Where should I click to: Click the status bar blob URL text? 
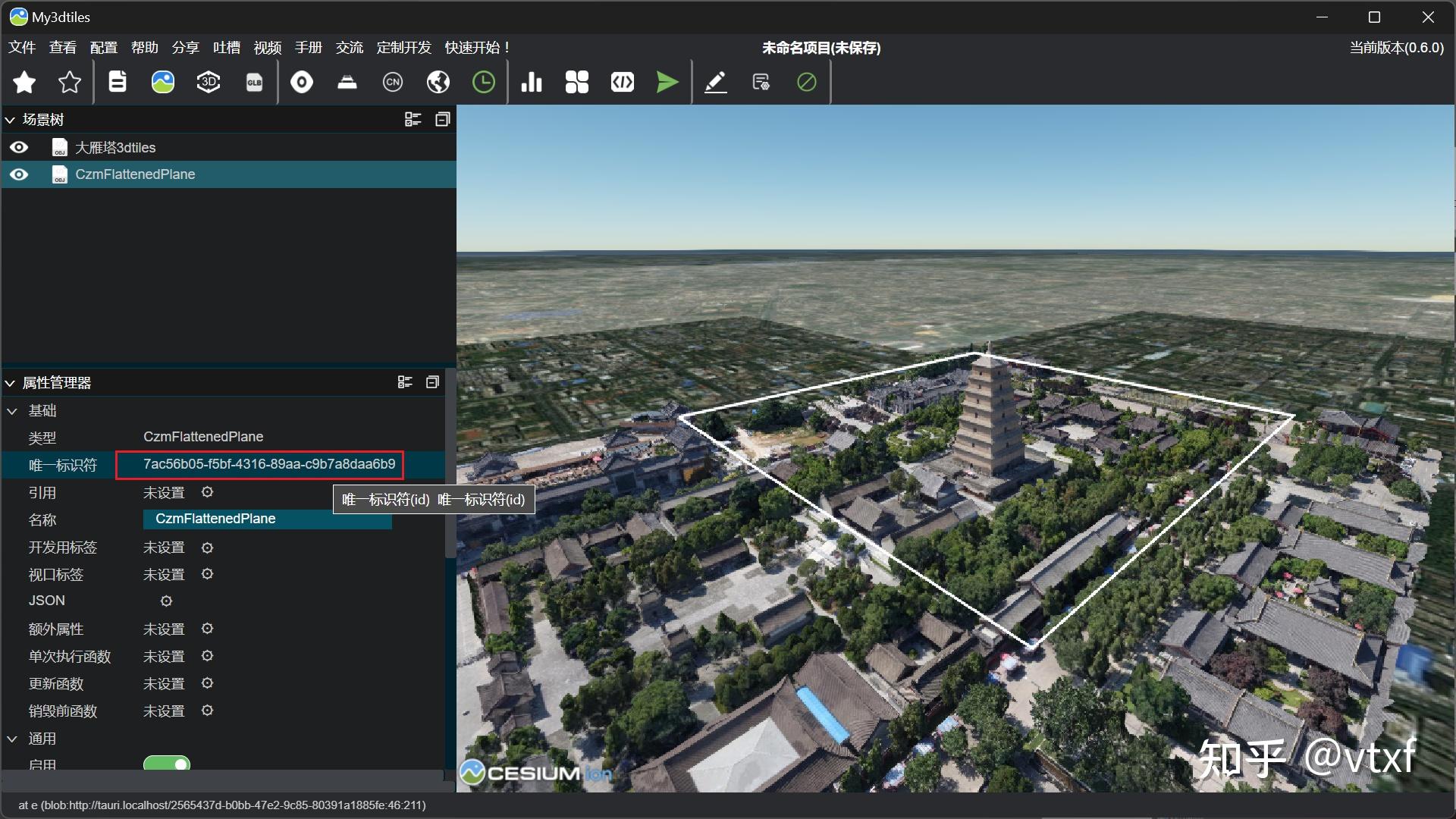[x=222, y=805]
